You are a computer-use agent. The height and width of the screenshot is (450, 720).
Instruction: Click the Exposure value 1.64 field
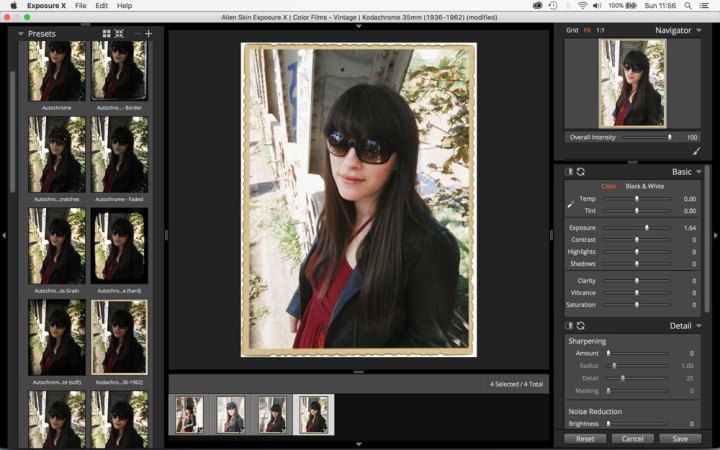pos(689,228)
